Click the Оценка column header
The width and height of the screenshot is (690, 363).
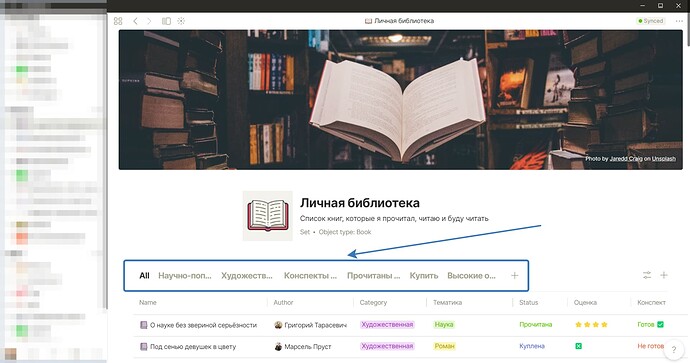click(585, 303)
